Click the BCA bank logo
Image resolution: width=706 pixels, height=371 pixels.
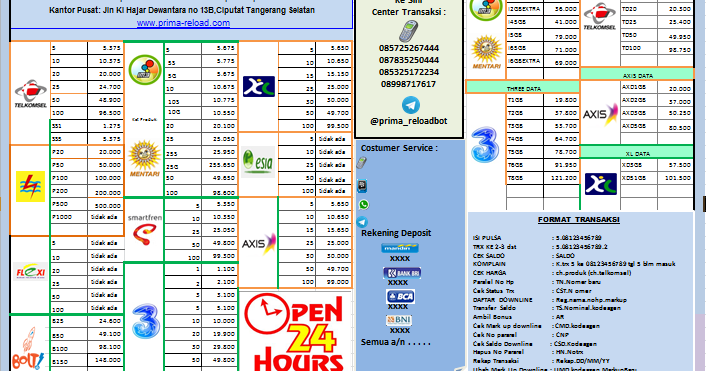click(x=400, y=297)
